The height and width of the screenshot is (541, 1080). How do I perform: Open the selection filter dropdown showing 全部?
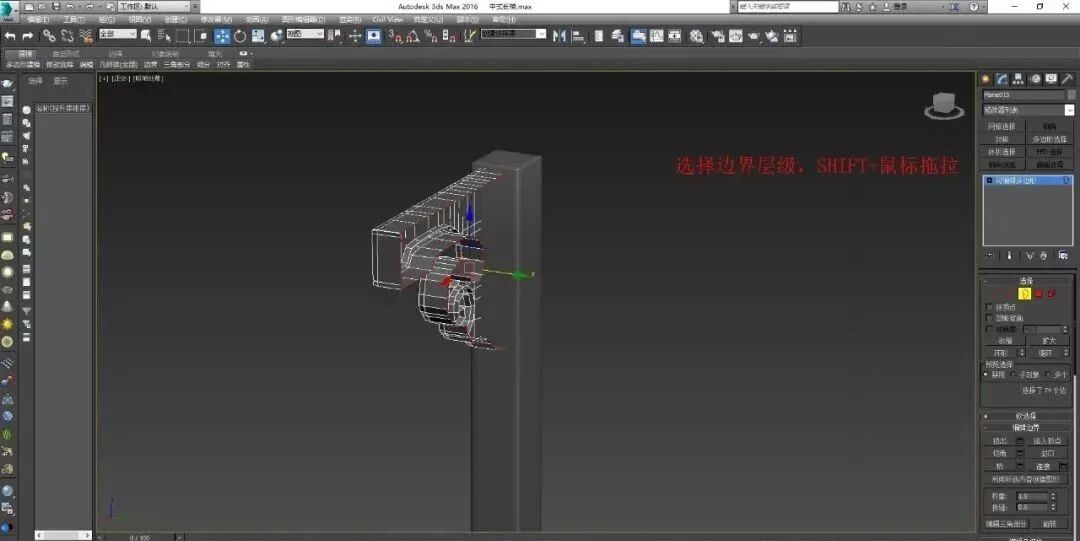(118, 34)
